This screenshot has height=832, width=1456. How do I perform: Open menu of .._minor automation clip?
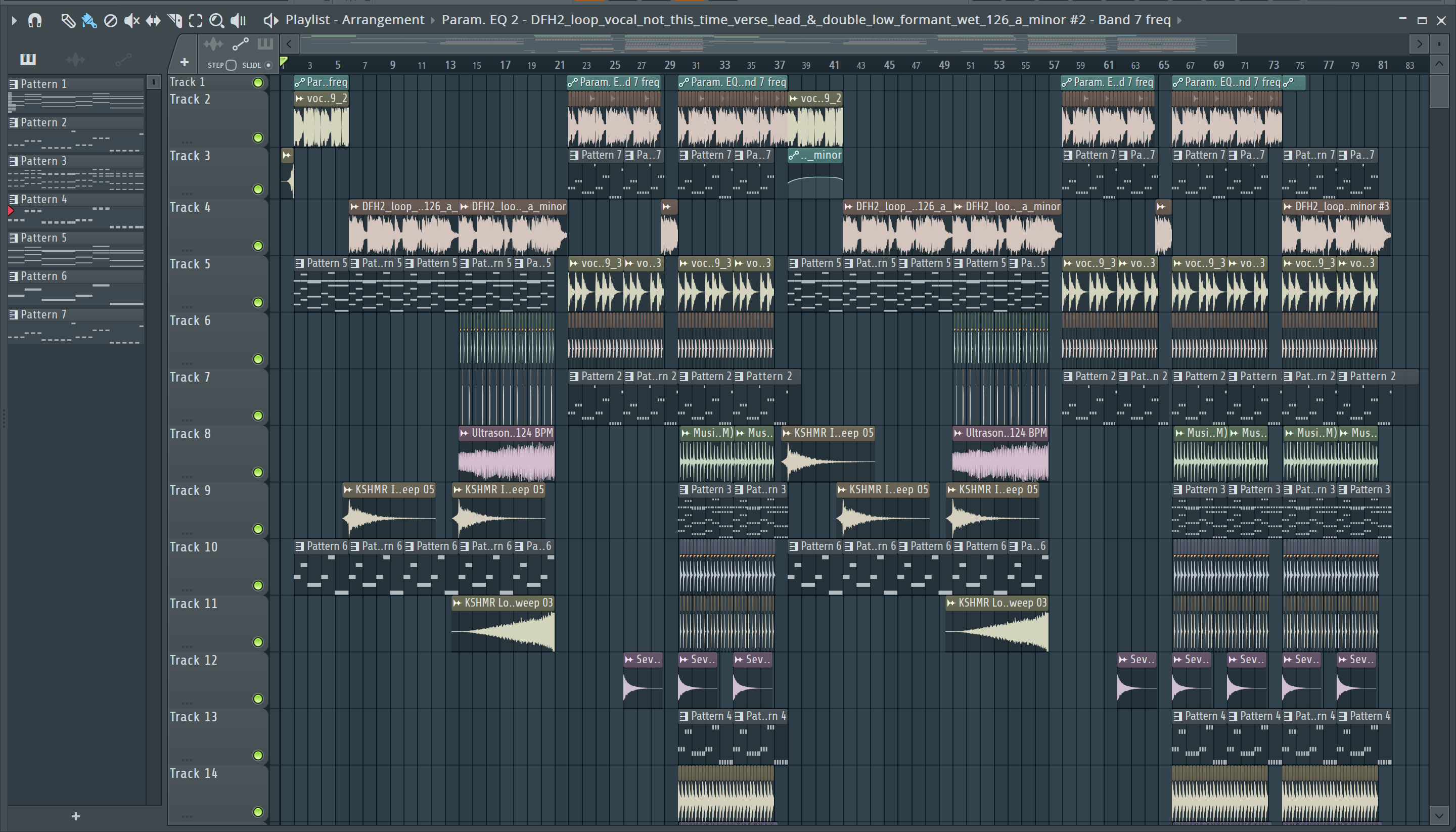(x=793, y=155)
